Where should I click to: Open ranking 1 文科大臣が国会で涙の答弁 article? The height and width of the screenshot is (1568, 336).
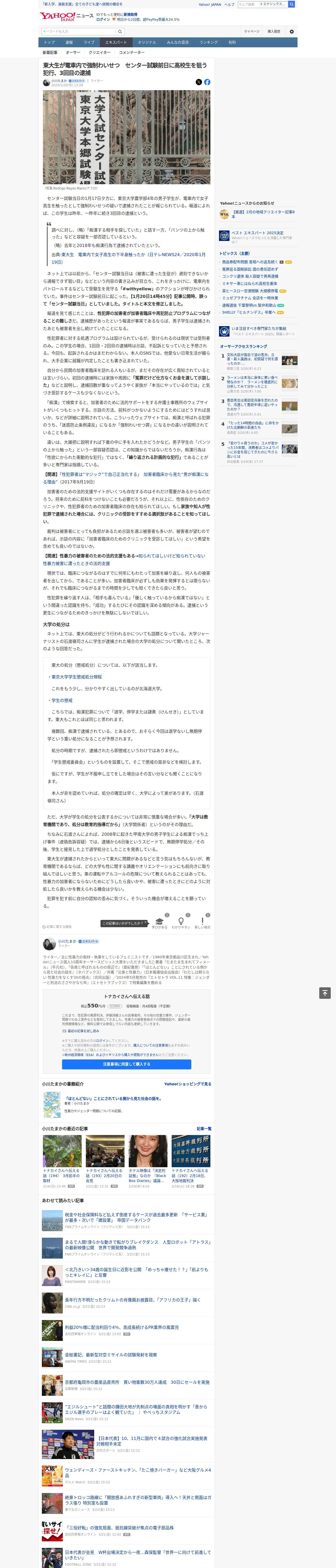(253, 359)
